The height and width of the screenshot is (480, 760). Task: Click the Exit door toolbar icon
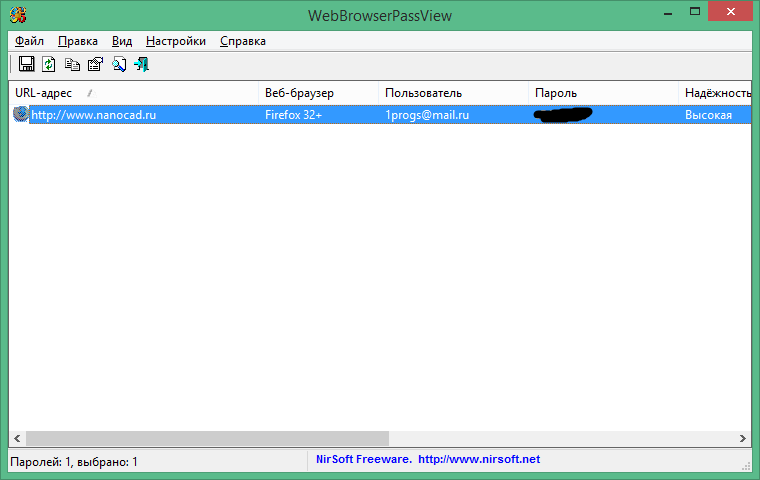click(142, 64)
